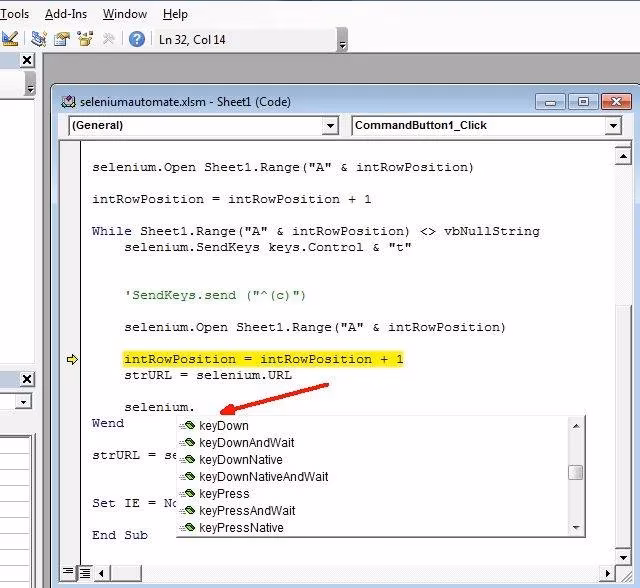Close the Sheet1 code window

pos(616,102)
